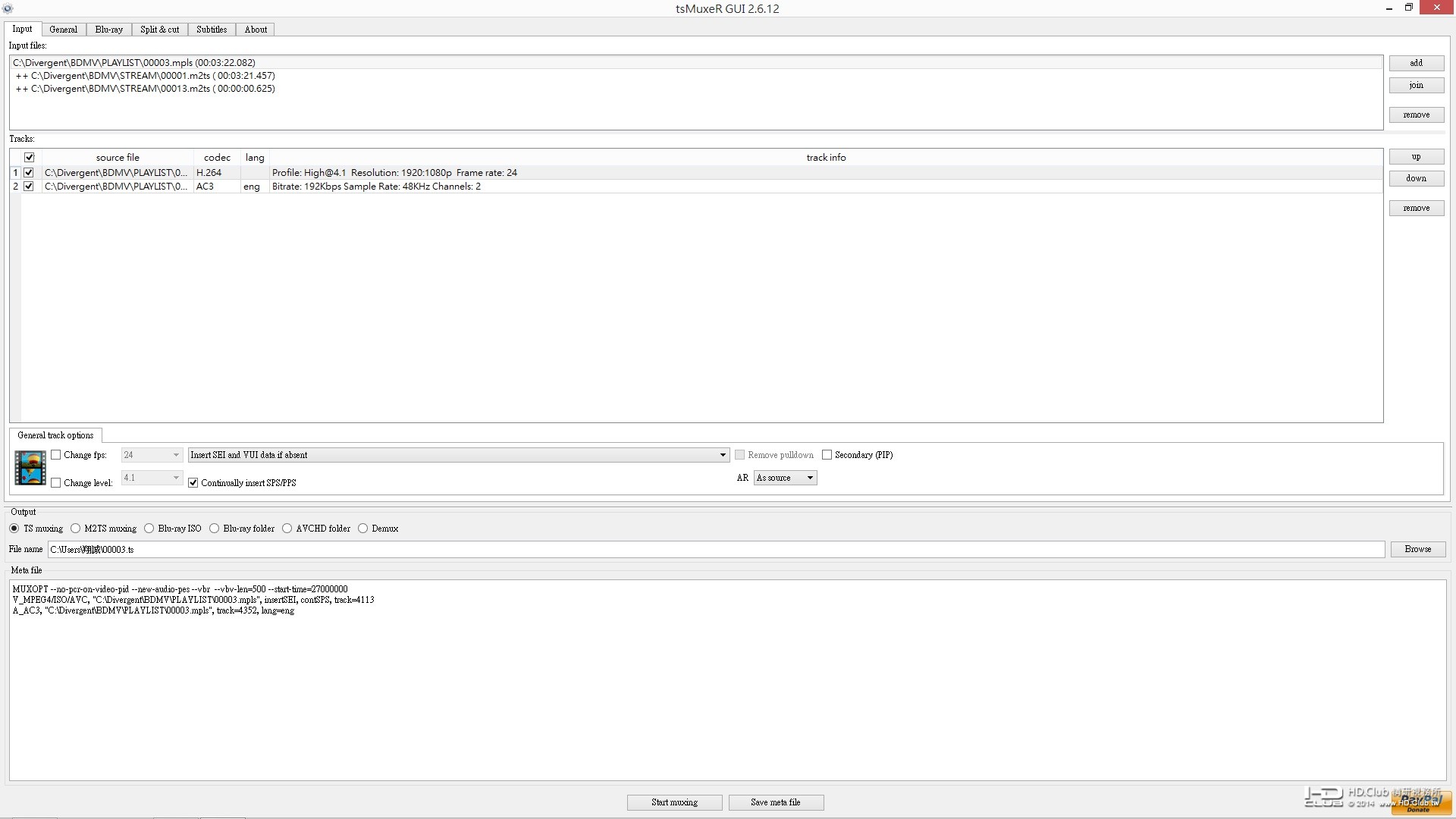Image resolution: width=1456 pixels, height=819 pixels.
Task: Uncheck the H.264 track checkbox
Action: coord(29,173)
